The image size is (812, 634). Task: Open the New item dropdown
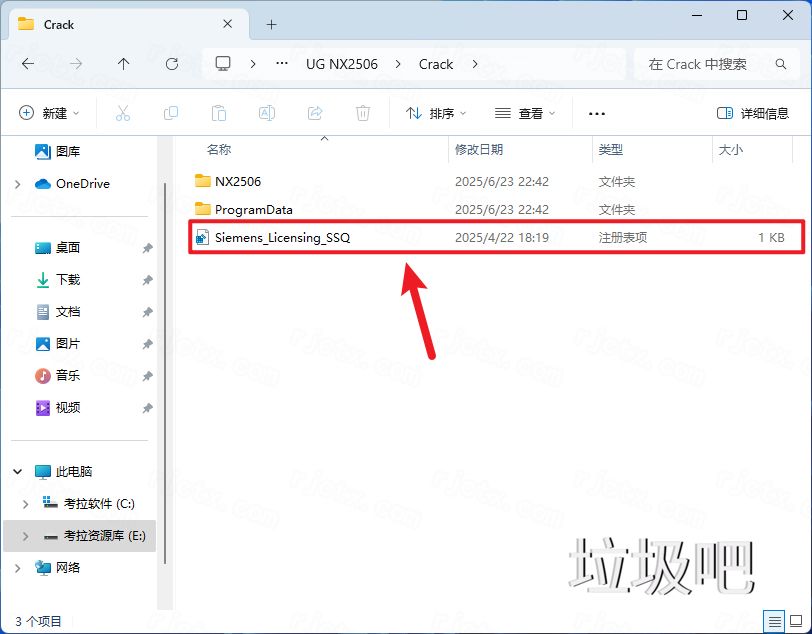pos(49,114)
